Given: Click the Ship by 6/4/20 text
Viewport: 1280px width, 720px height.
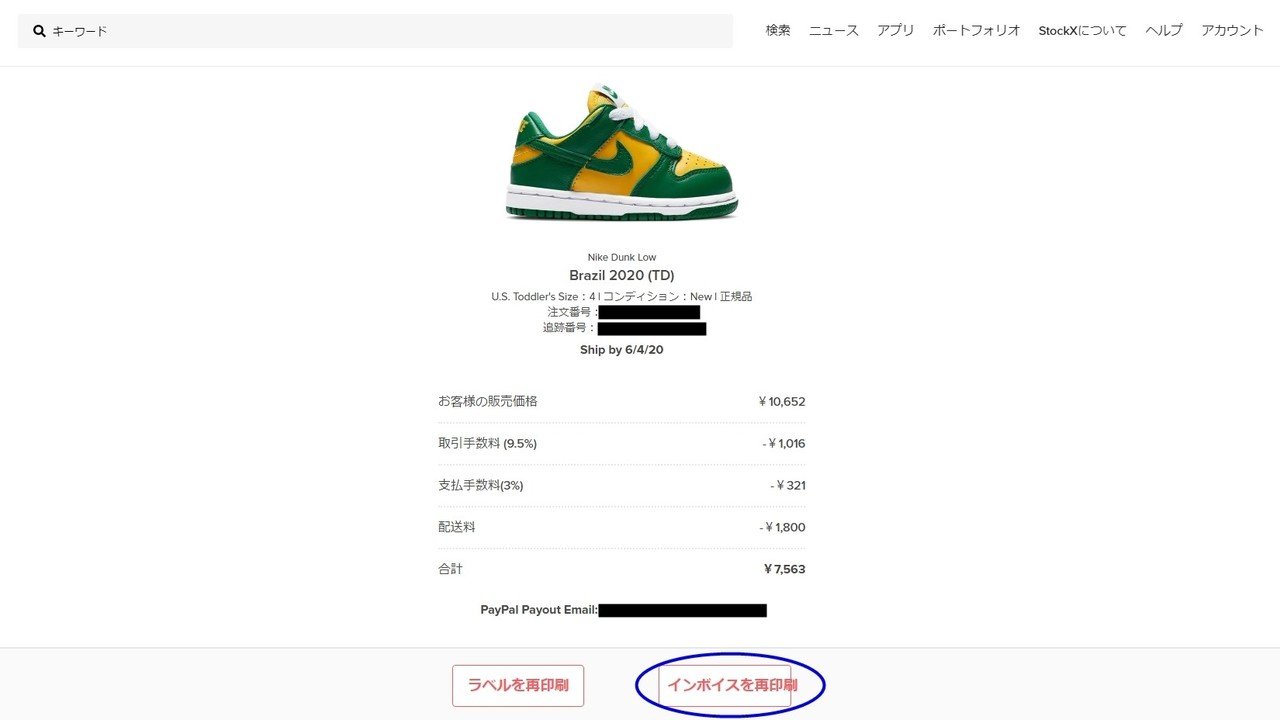Looking at the screenshot, I should [x=622, y=350].
